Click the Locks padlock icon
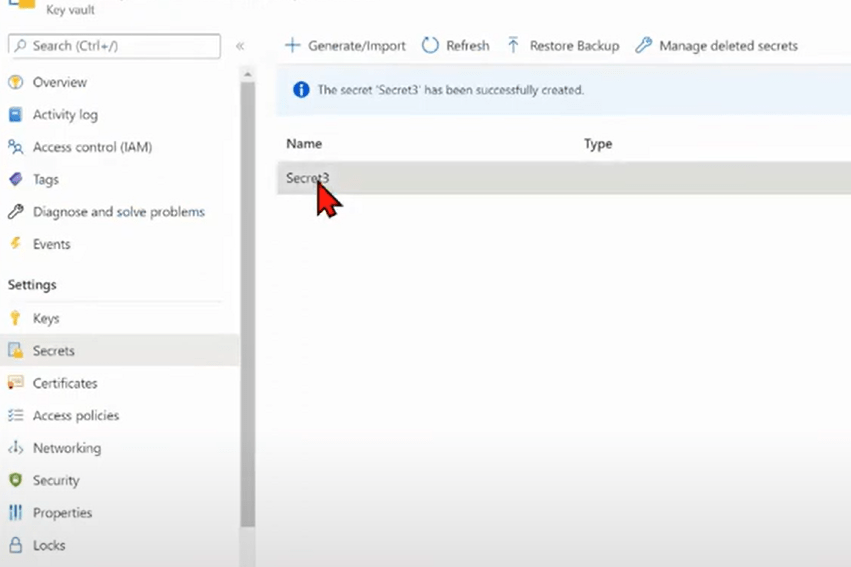 pos(15,546)
